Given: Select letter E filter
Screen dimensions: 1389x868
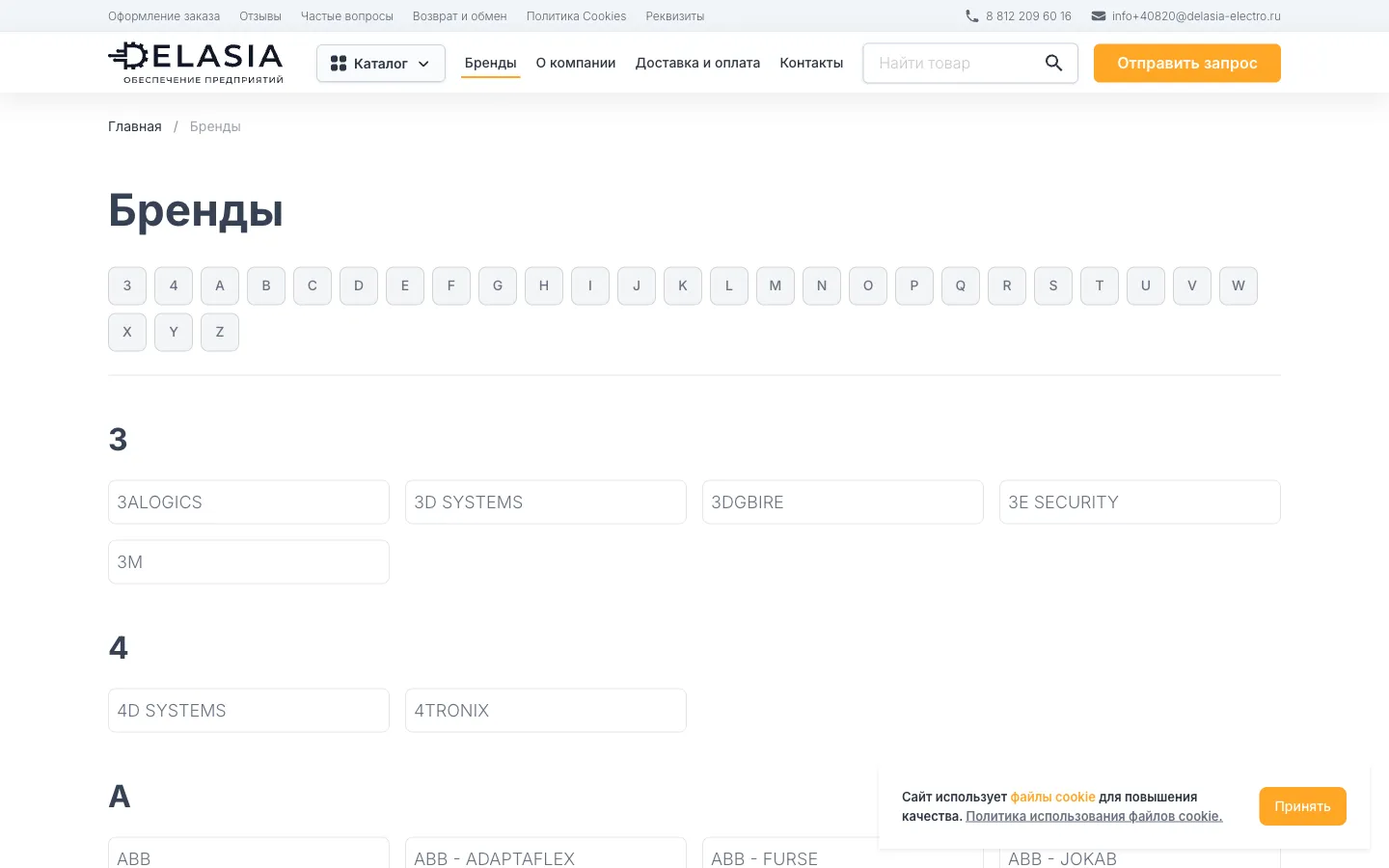Looking at the screenshot, I should coord(405,285).
